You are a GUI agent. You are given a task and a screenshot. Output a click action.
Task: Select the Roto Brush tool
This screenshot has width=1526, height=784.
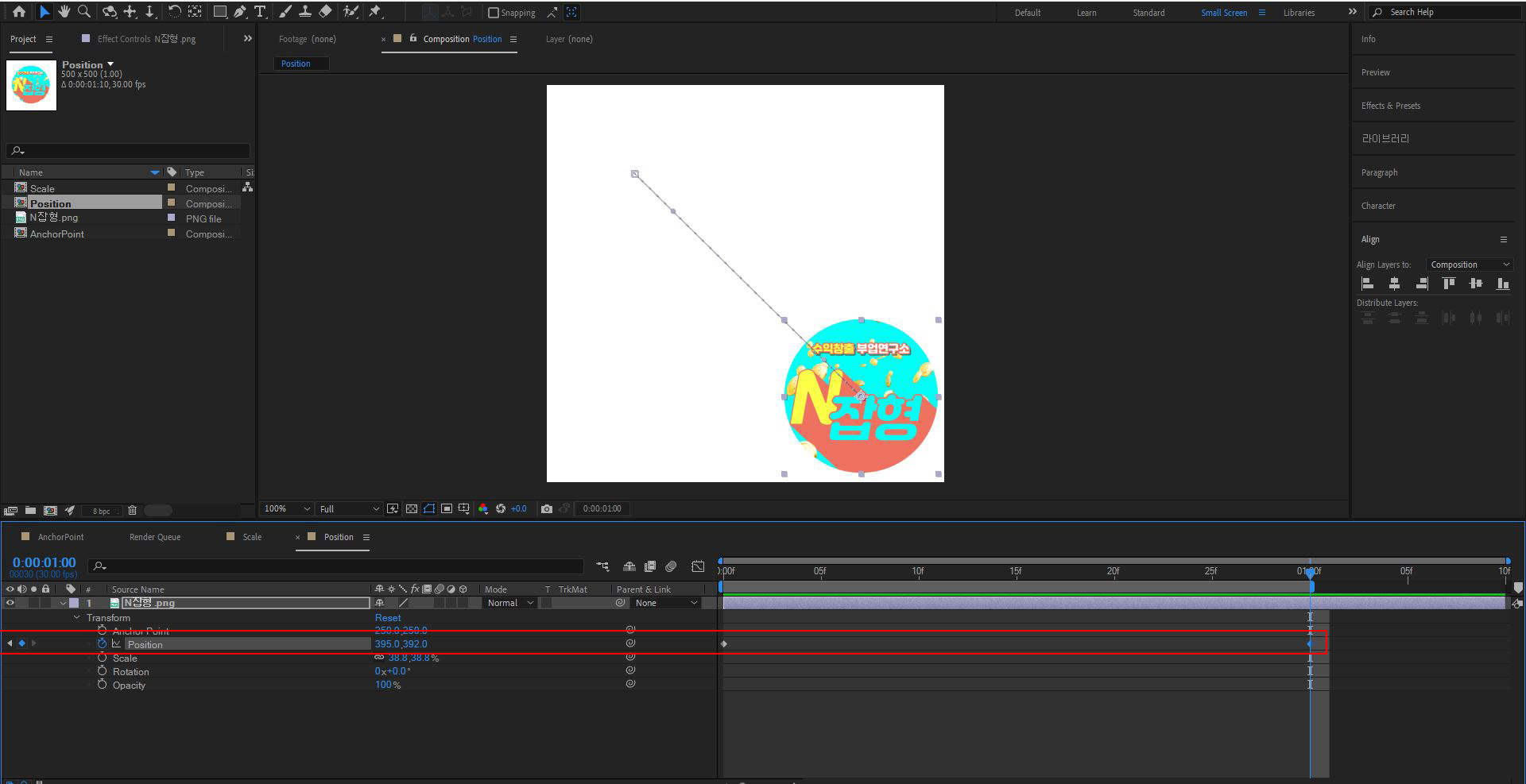coord(351,12)
